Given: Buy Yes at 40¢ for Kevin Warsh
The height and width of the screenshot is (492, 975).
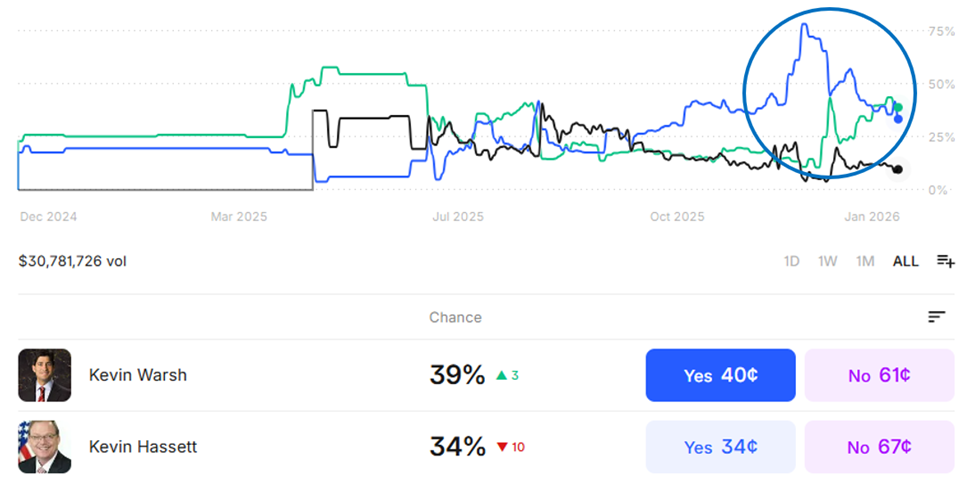Looking at the screenshot, I should point(720,375).
